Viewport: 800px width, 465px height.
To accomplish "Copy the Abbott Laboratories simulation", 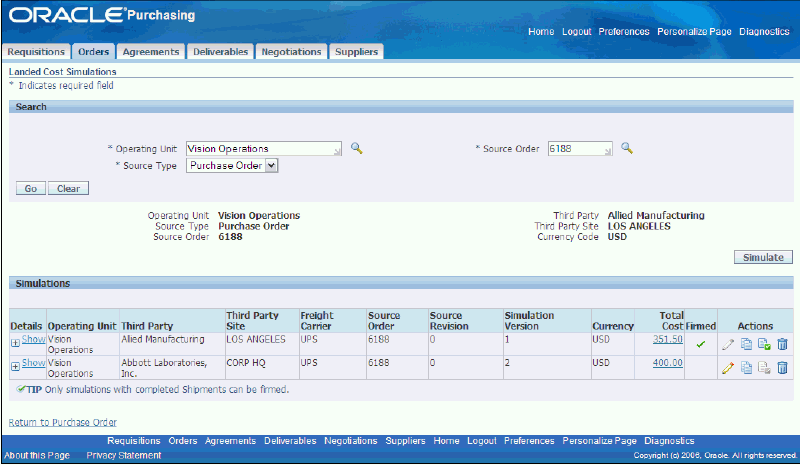I will click(x=746, y=368).
